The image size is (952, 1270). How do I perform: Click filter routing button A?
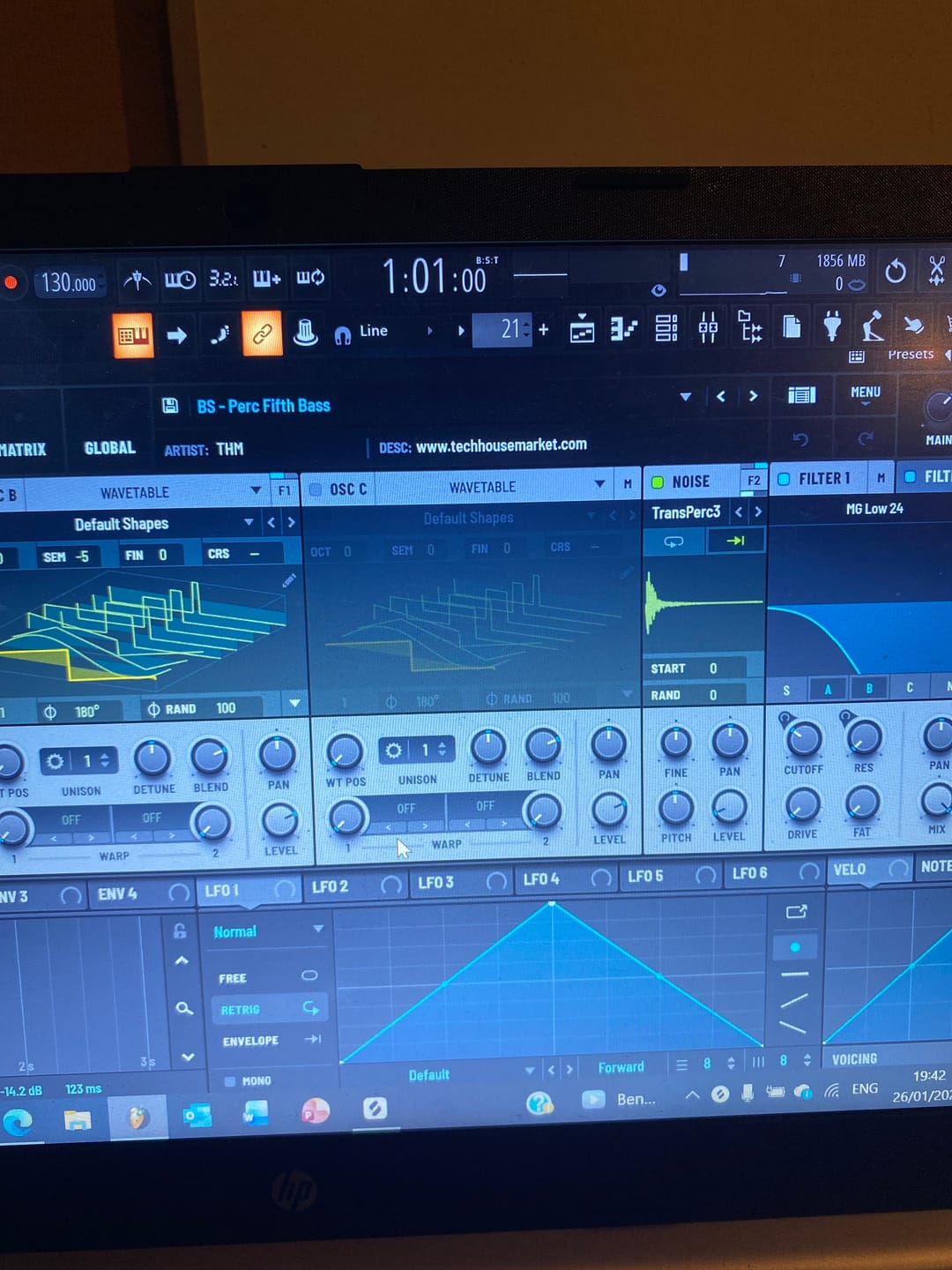click(x=828, y=689)
